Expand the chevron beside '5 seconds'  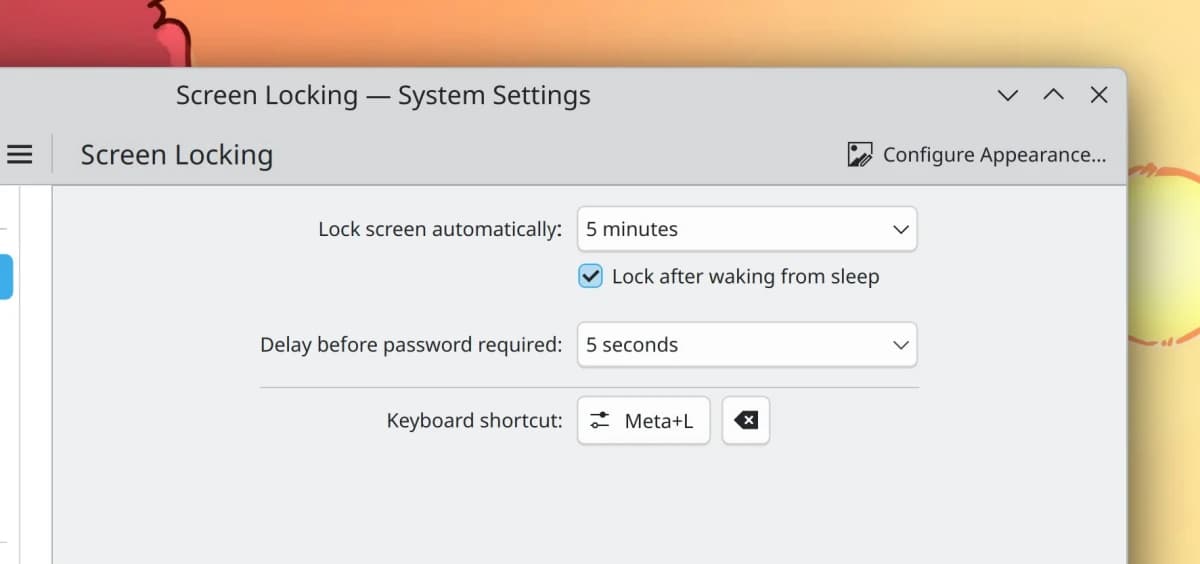tap(900, 346)
